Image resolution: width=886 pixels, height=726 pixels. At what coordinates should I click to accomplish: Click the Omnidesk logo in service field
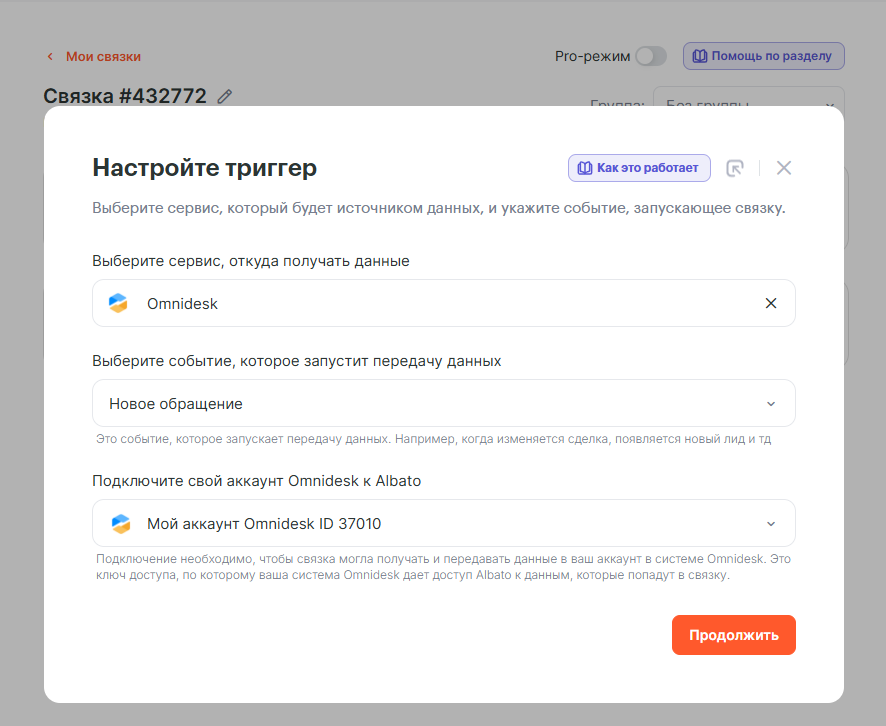pos(119,303)
